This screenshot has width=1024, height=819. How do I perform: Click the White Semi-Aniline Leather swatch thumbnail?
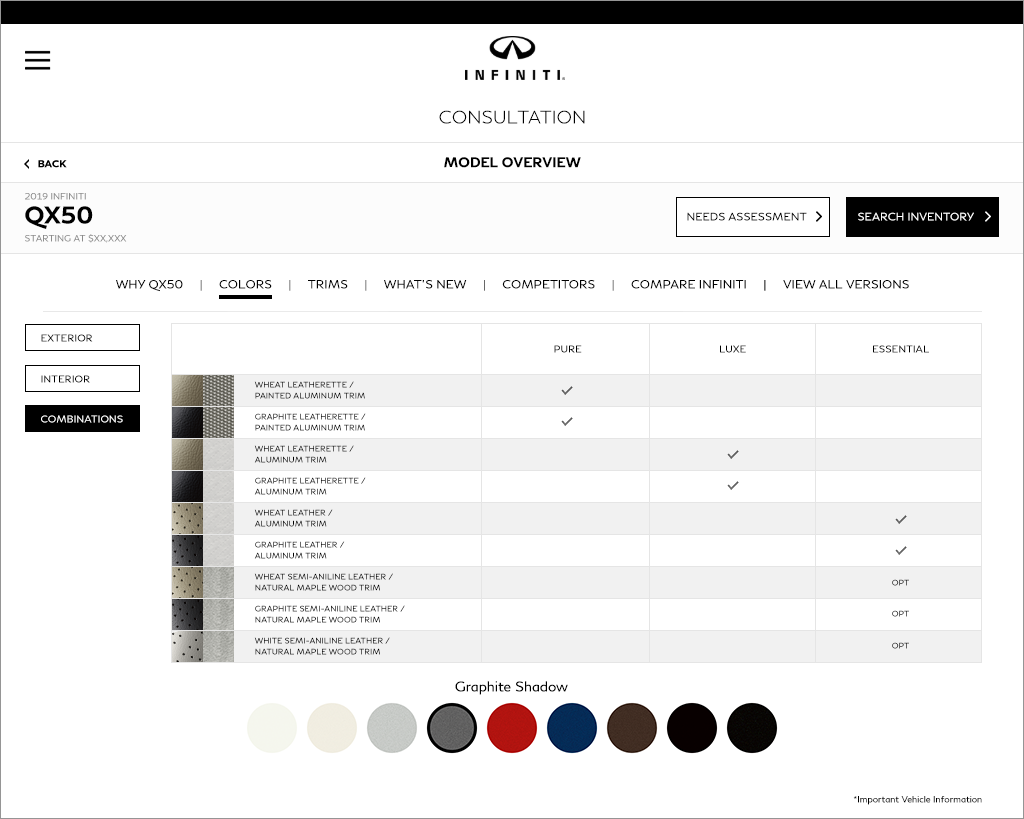203,647
